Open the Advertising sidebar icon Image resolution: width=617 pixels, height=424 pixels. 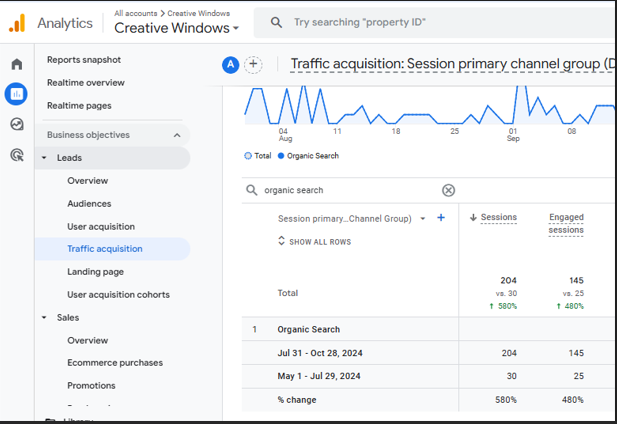click(x=17, y=155)
